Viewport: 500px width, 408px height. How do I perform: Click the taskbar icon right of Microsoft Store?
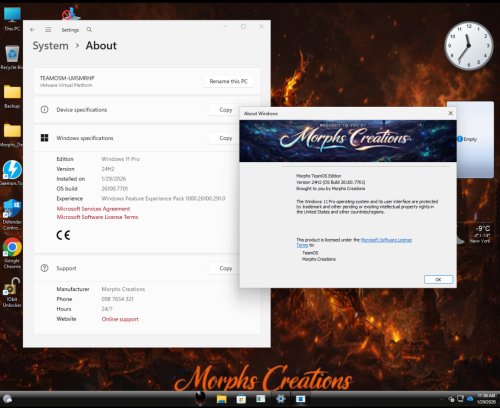point(261,399)
